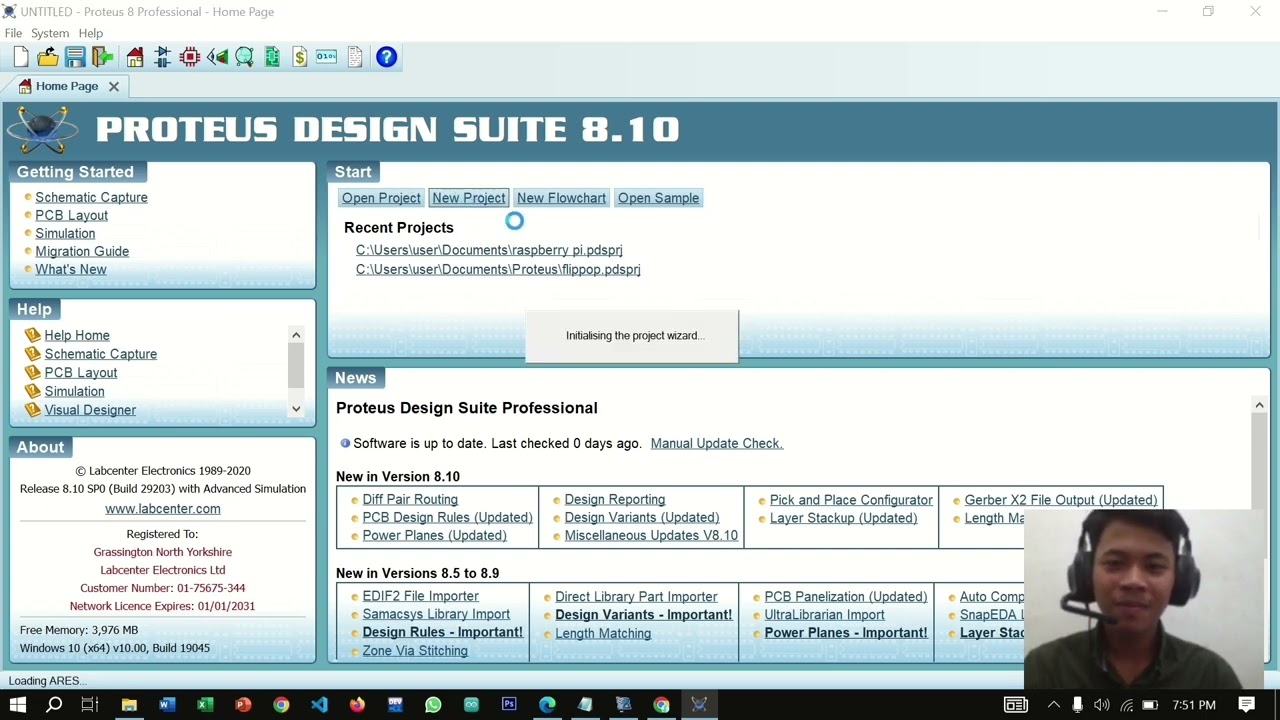The width and height of the screenshot is (1280, 720).
Task: Open PCB Layout in Getting Started
Action: point(71,215)
